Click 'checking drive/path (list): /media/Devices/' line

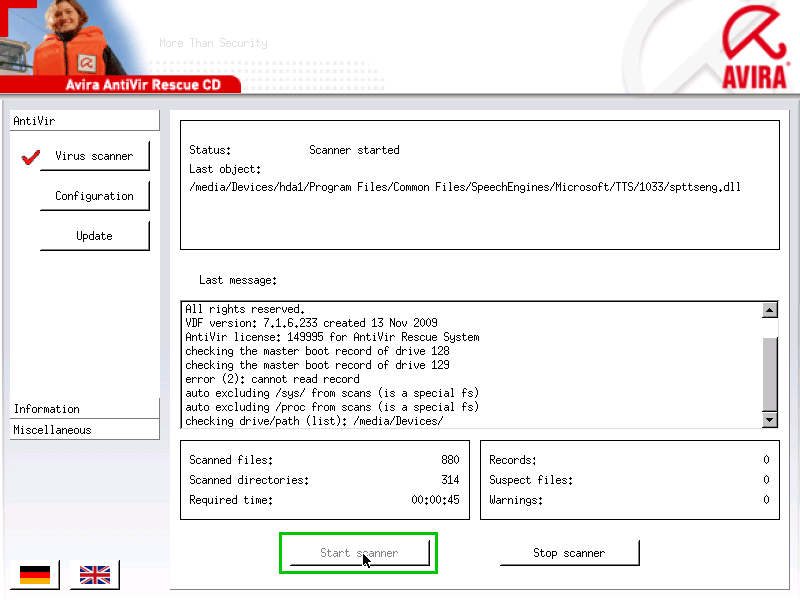coord(314,421)
